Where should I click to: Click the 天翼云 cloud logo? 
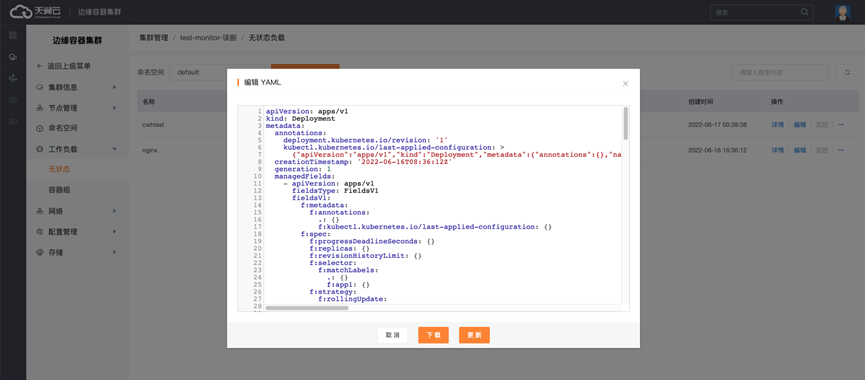35,12
